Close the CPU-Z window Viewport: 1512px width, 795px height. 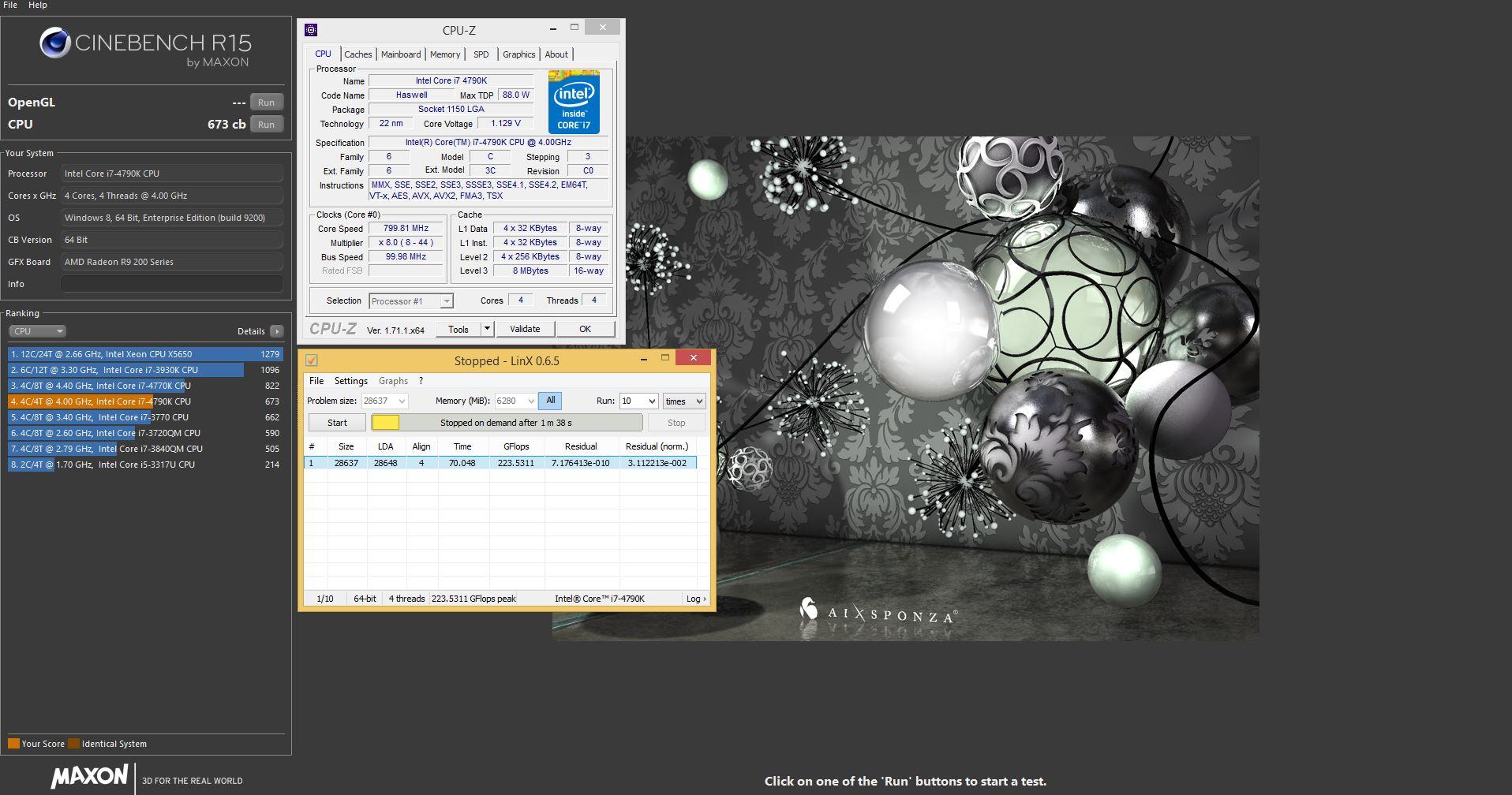tap(603, 28)
